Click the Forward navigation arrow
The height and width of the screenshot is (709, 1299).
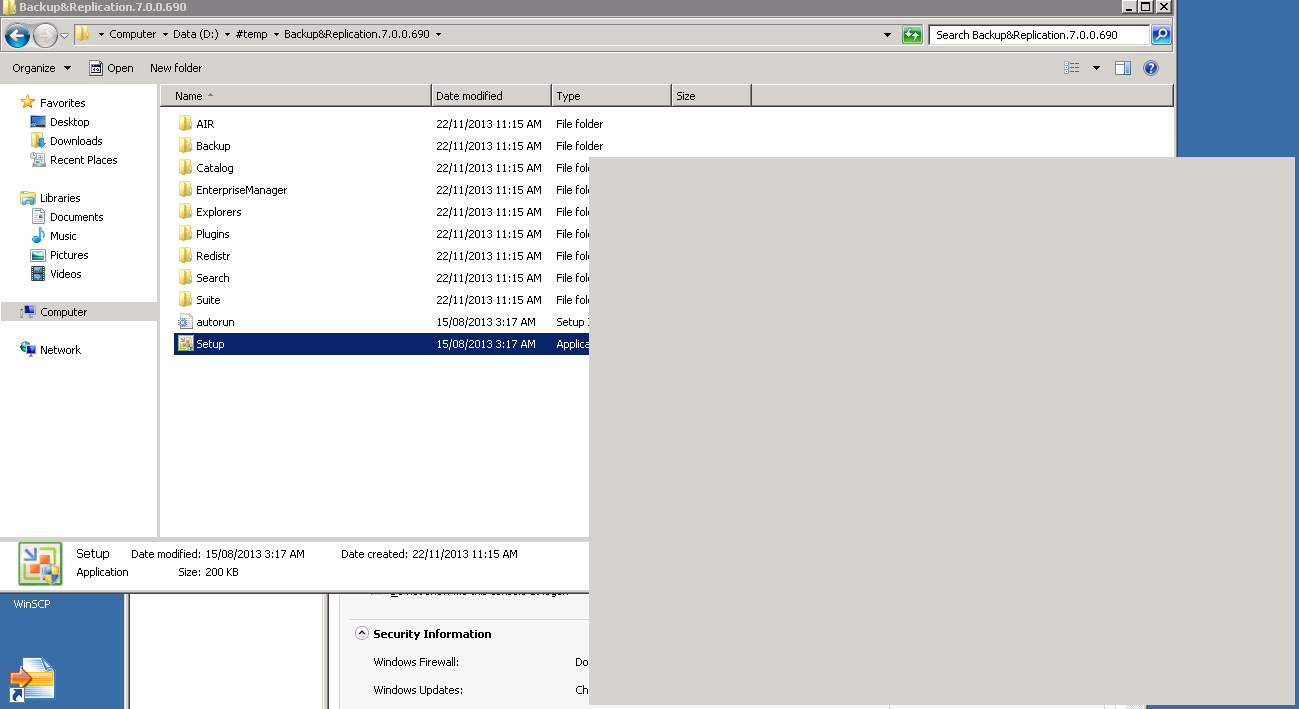[45, 36]
